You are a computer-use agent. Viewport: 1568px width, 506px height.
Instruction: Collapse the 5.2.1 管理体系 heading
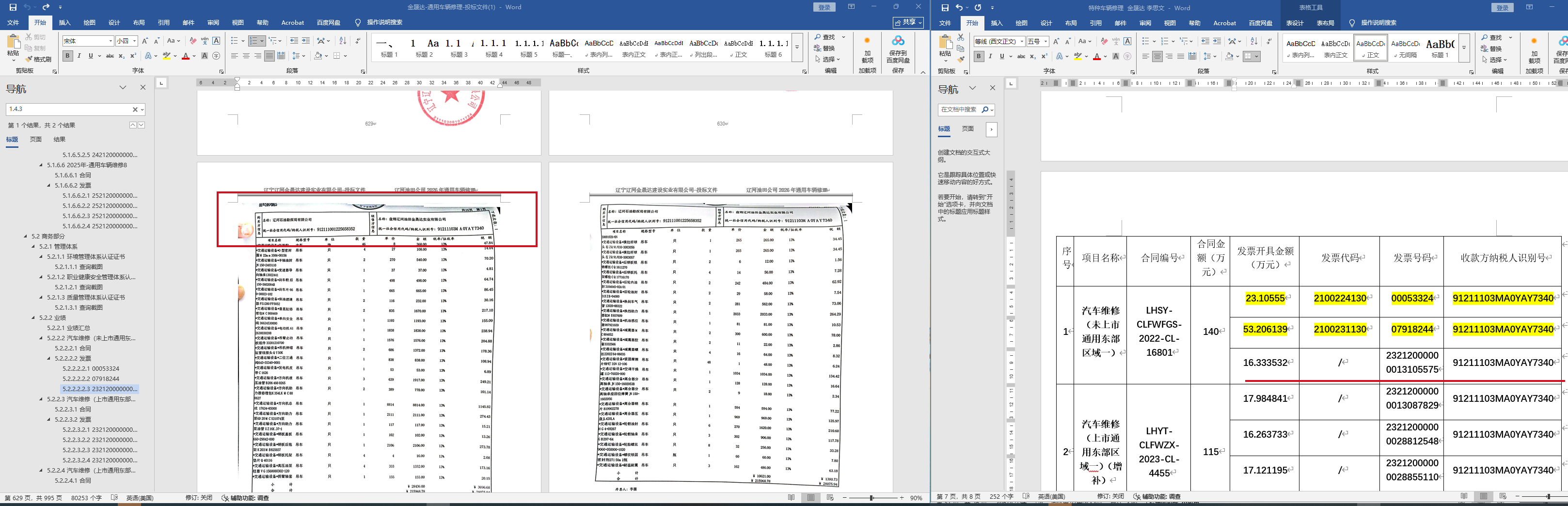33,247
